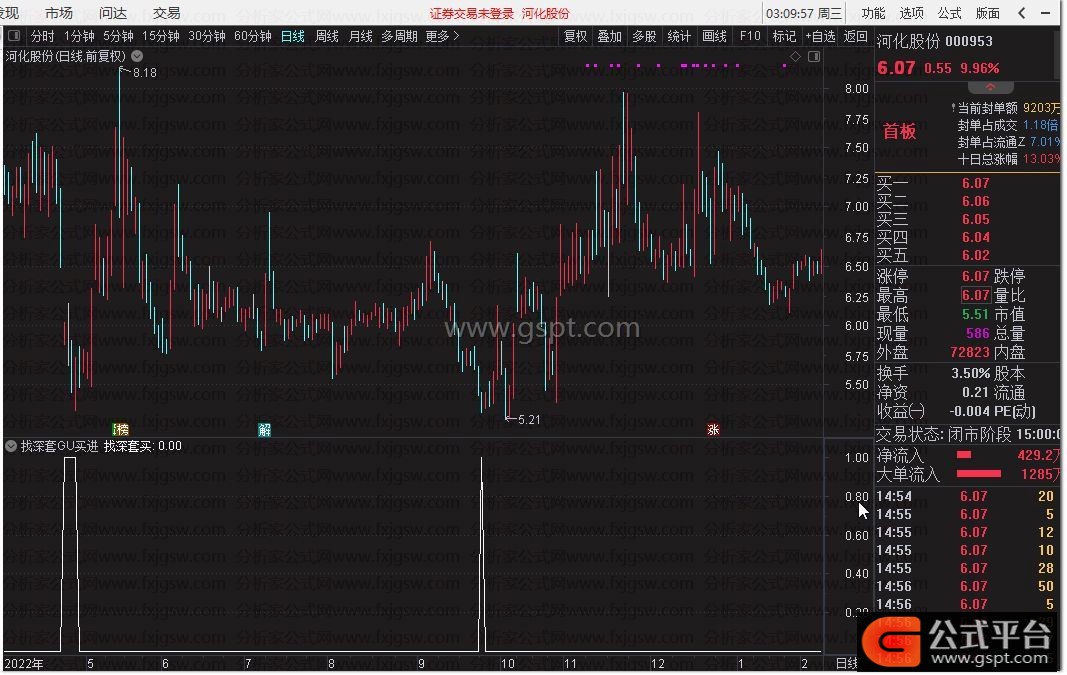1067x675 pixels.
Task: Switch to the 1分钟 period
Action: [79, 36]
